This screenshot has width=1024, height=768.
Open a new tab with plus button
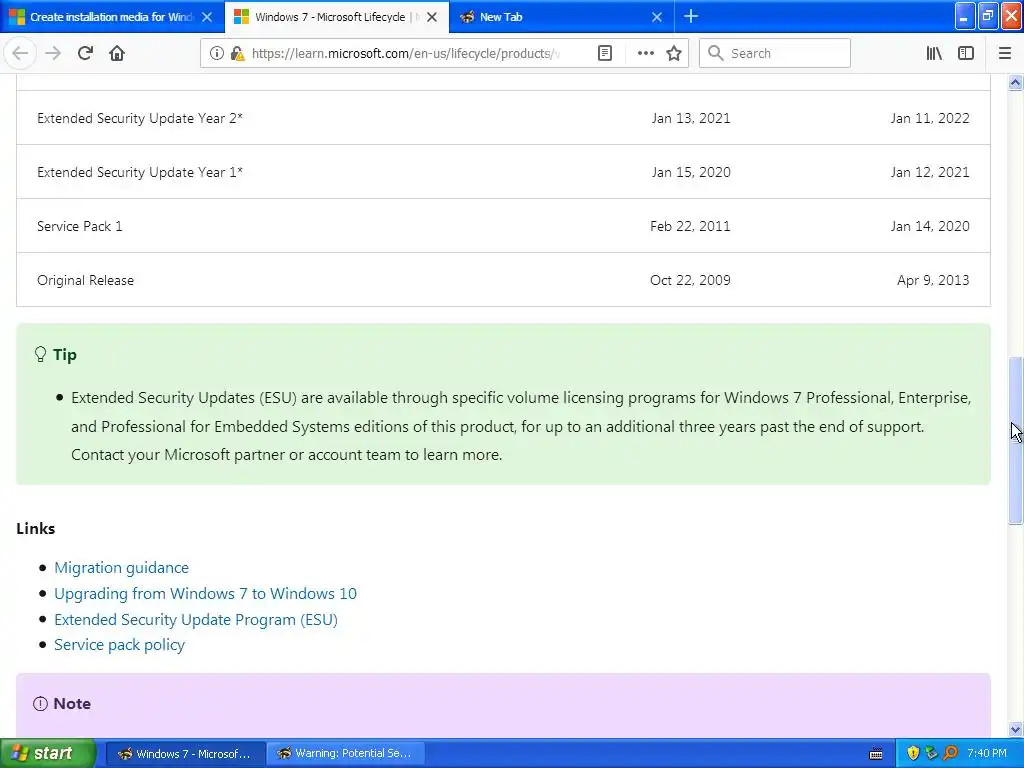[690, 16]
